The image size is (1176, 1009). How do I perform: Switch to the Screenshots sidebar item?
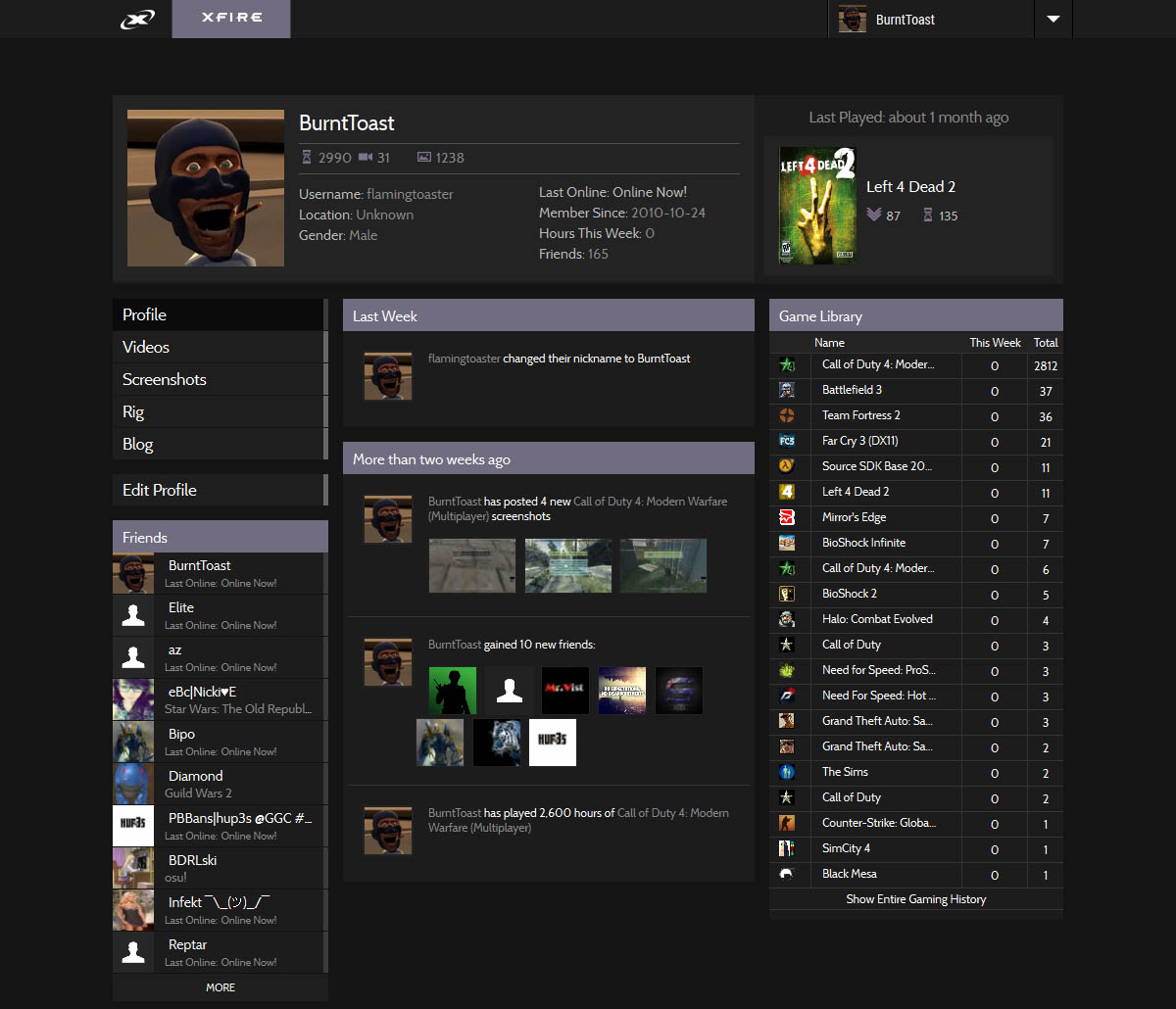coord(164,379)
